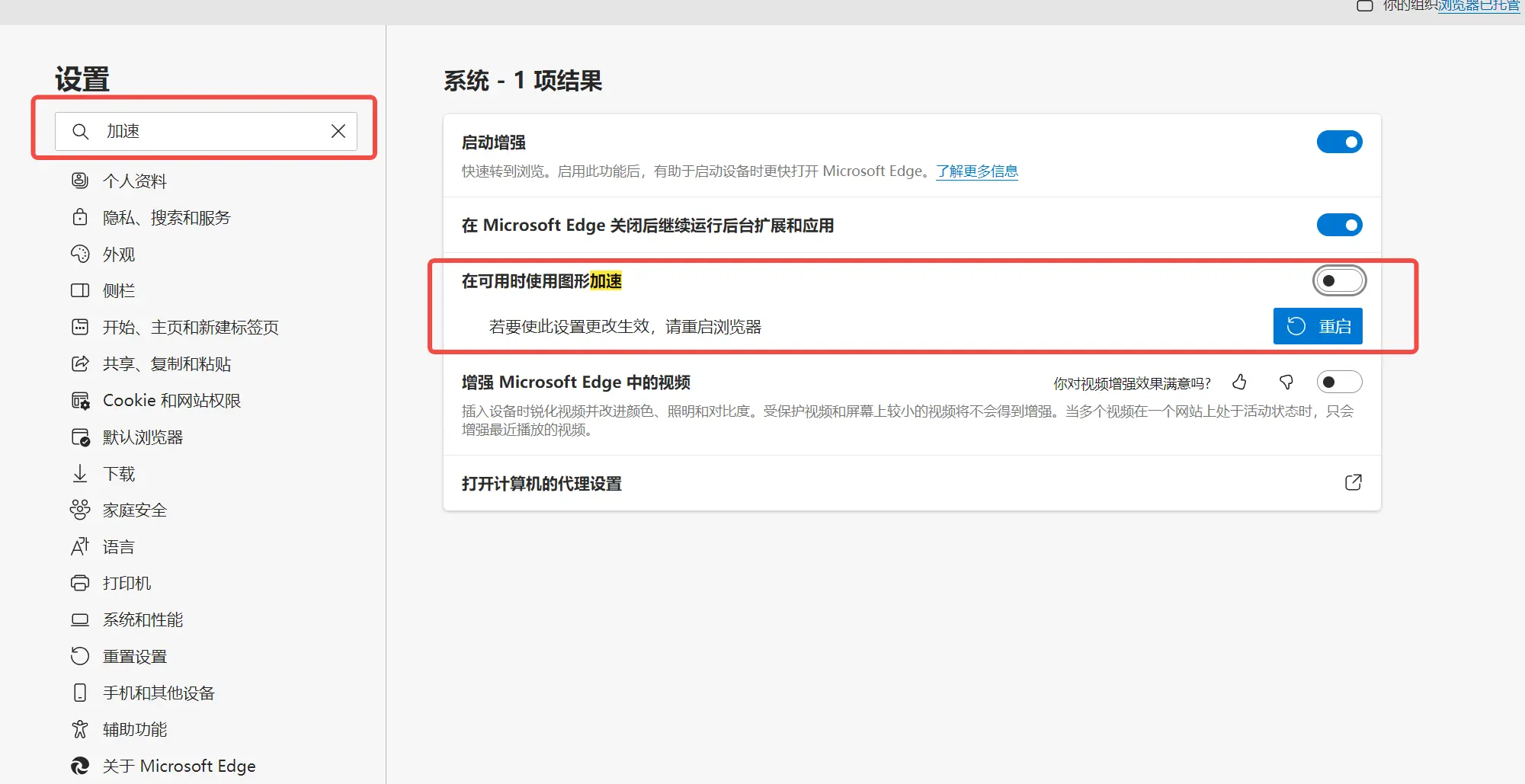Click the Edge logo beside 关于 Microsoft Edge

pos(80,766)
